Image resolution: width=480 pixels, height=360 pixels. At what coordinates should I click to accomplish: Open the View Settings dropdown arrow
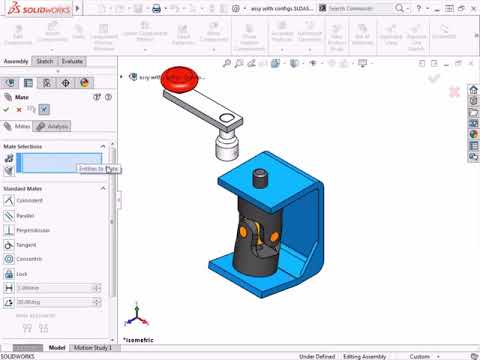[x=371, y=63]
